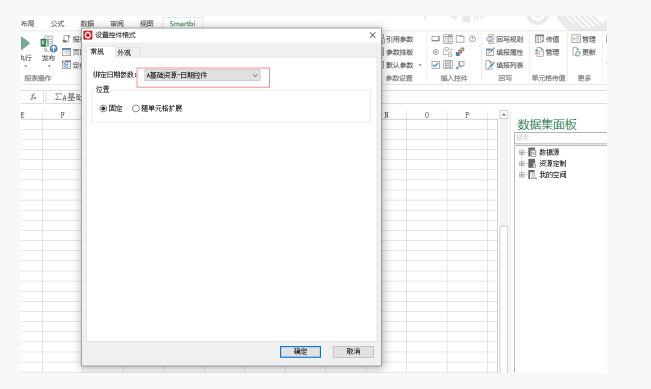Switch to the 常规 tab in dialog
Image resolution: width=651 pixels, height=389 pixels.
coord(97,51)
